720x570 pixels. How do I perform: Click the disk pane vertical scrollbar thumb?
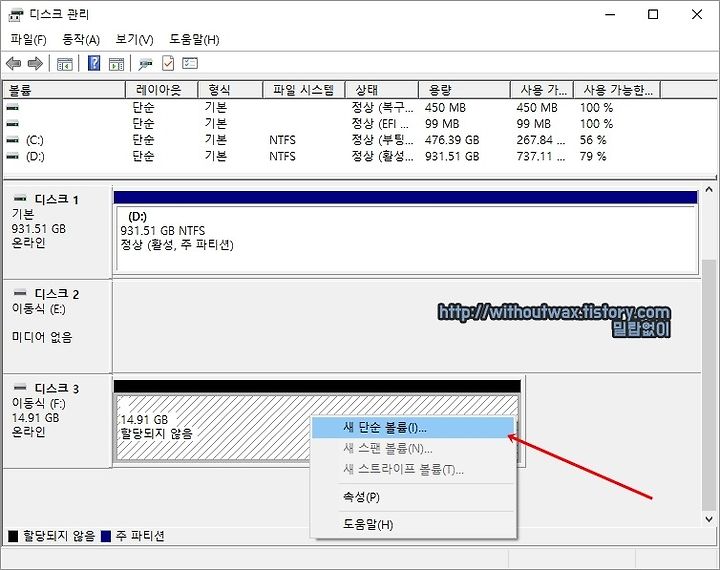pos(708,384)
